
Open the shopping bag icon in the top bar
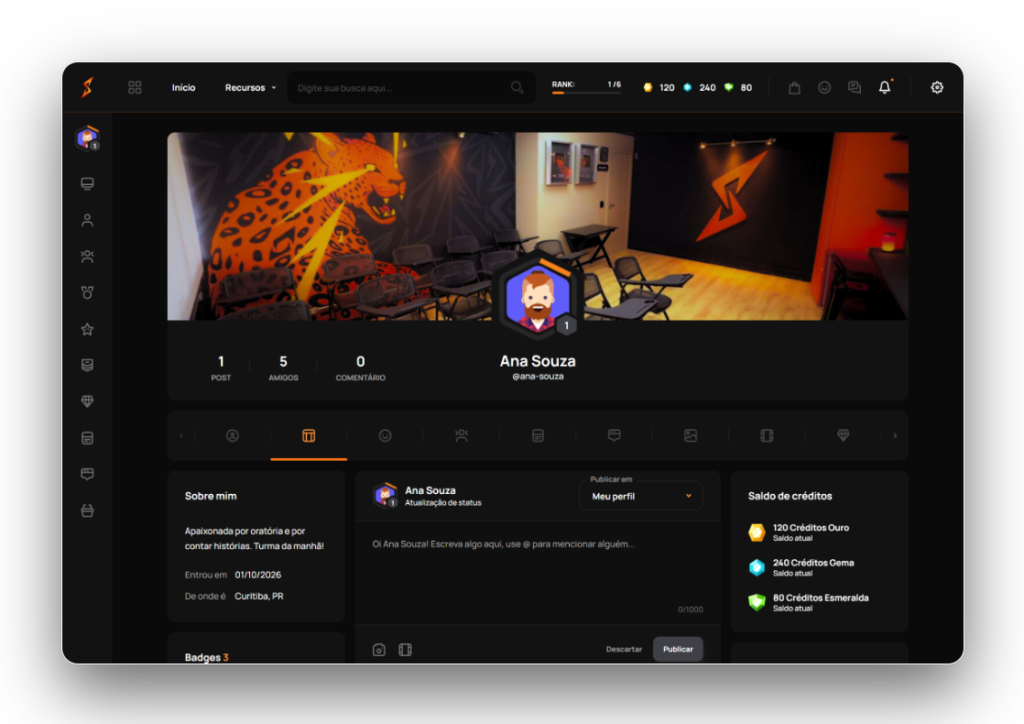coord(794,87)
